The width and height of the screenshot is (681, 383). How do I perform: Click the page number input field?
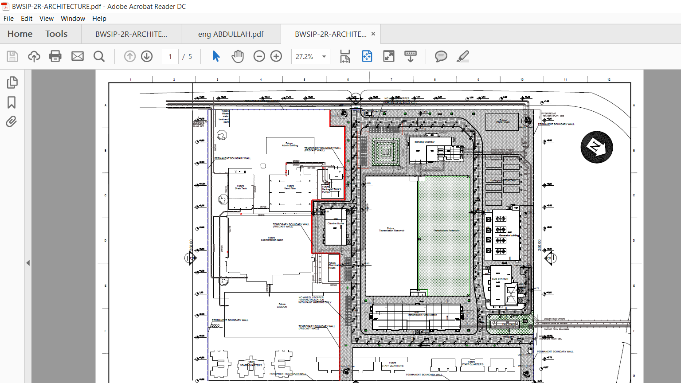pos(170,56)
